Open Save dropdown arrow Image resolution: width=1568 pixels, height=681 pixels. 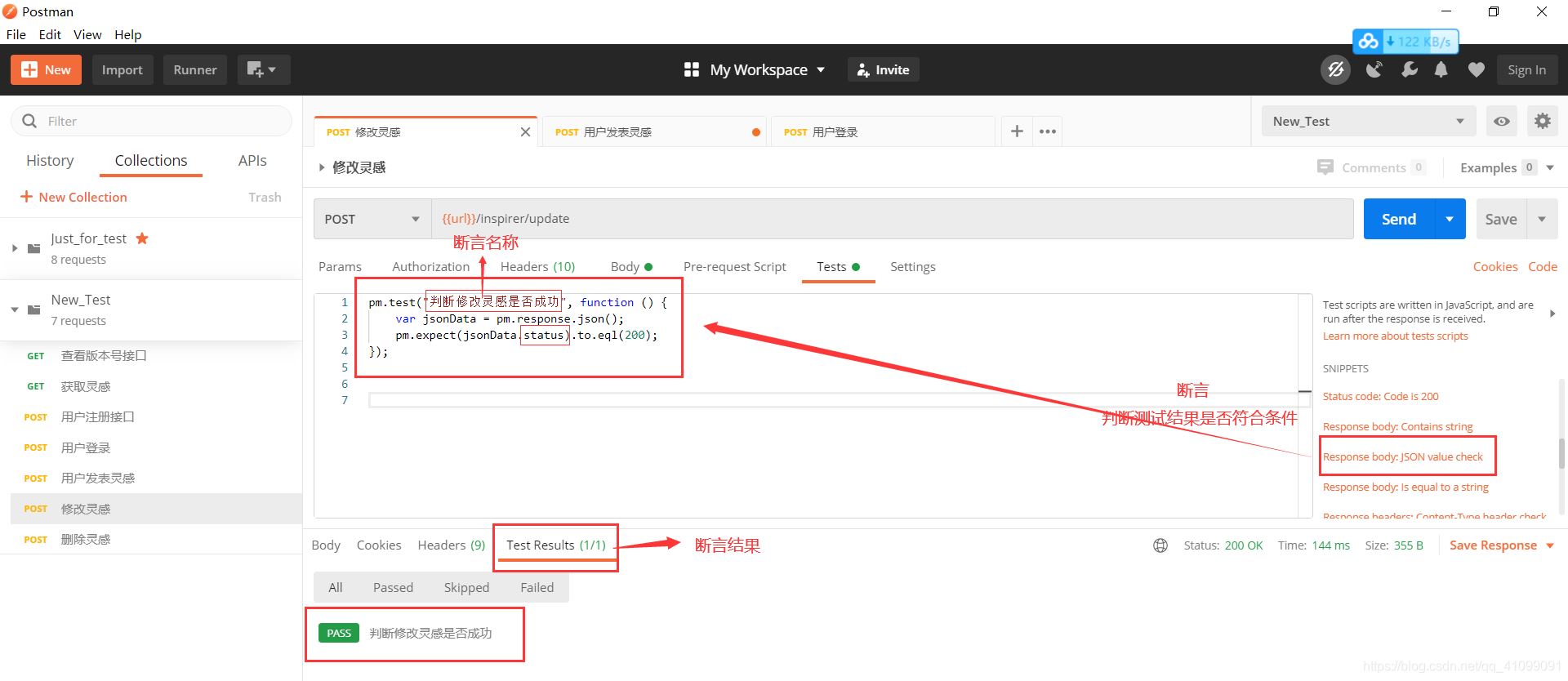click(1542, 219)
